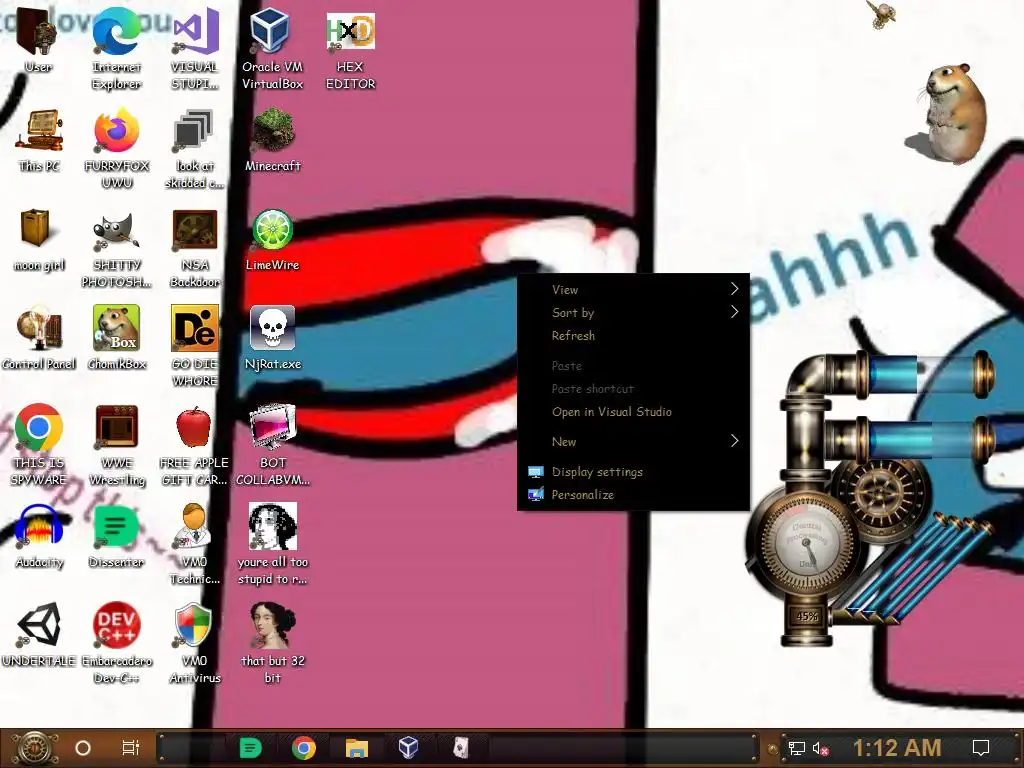Choose Display settings in context menu
1024x768 pixels.
tap(633, 472)
